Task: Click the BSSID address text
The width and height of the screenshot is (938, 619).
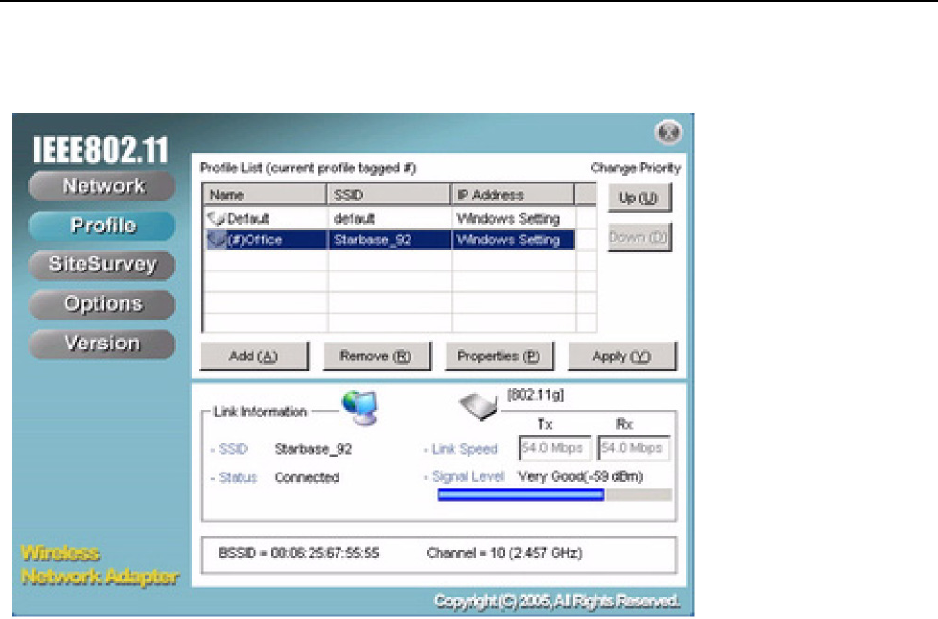Action: coord(299,553)
